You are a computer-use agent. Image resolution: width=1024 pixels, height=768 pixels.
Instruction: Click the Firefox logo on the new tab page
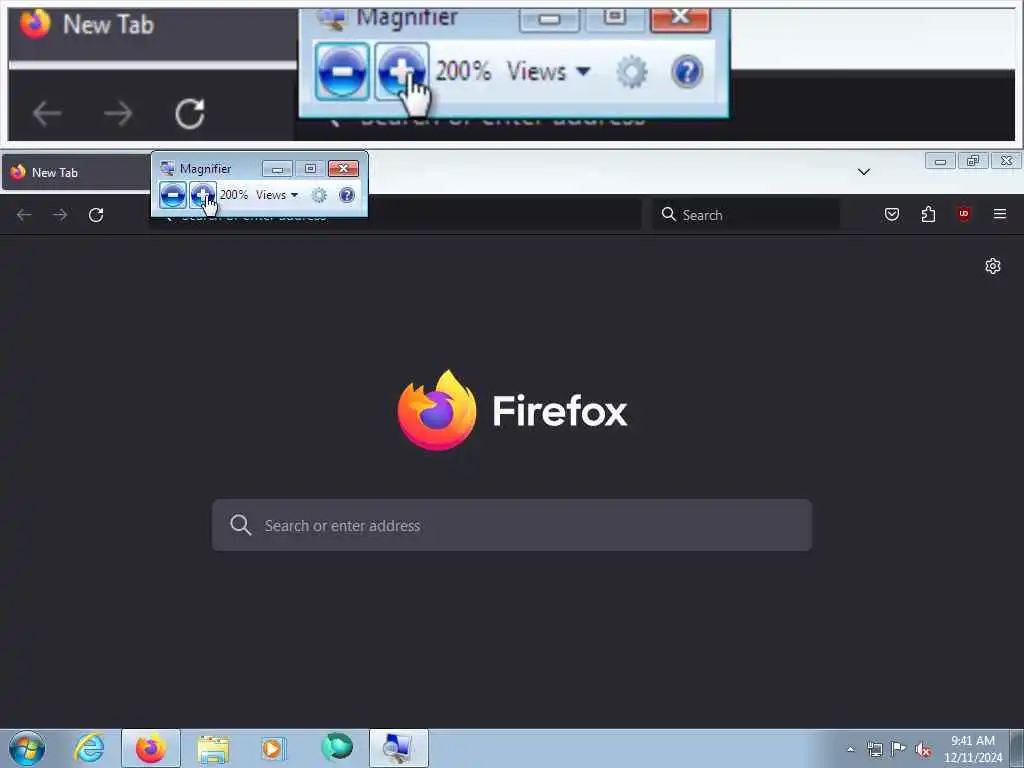pyautogui.click(x=513, y=410)
